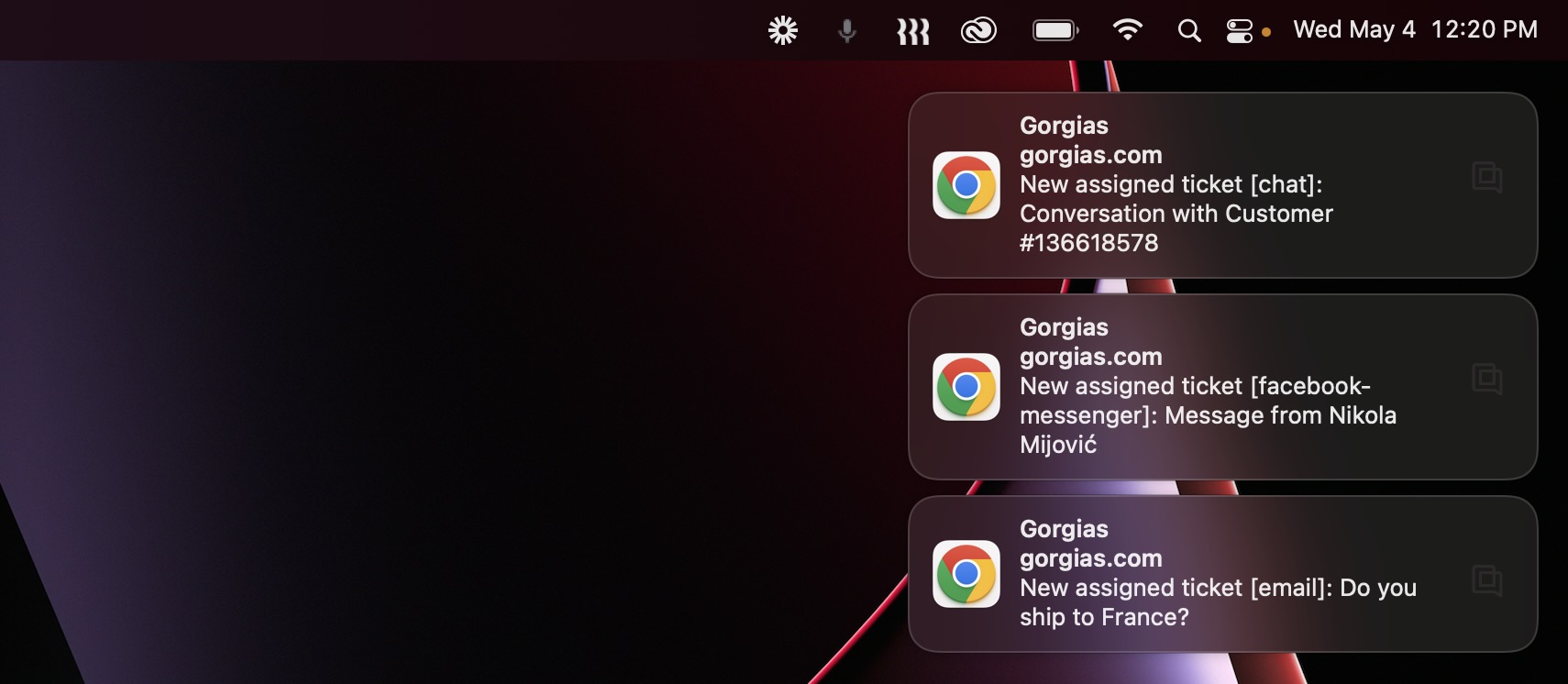Open the brightness sun icon in menu bar
Screen dimensions: 1568x684
[x=783, y=31]
